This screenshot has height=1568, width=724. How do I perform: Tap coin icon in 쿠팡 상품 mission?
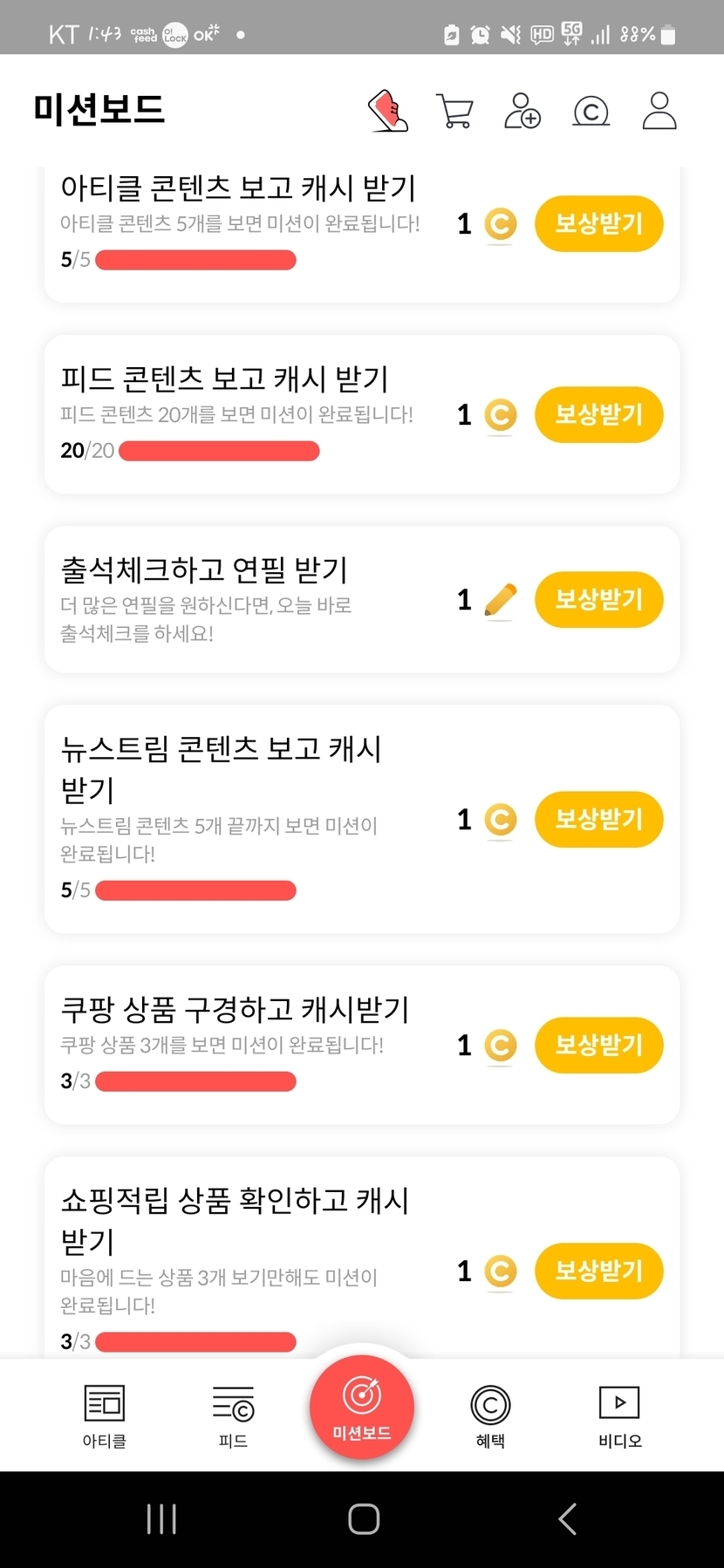[500, 1045]
